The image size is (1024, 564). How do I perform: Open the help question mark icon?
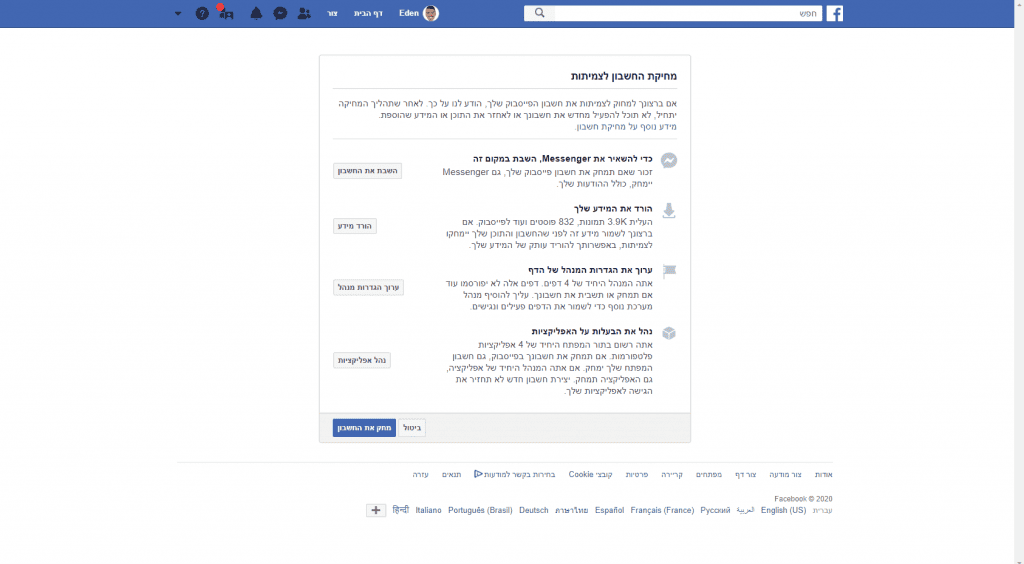click(202, 13)
